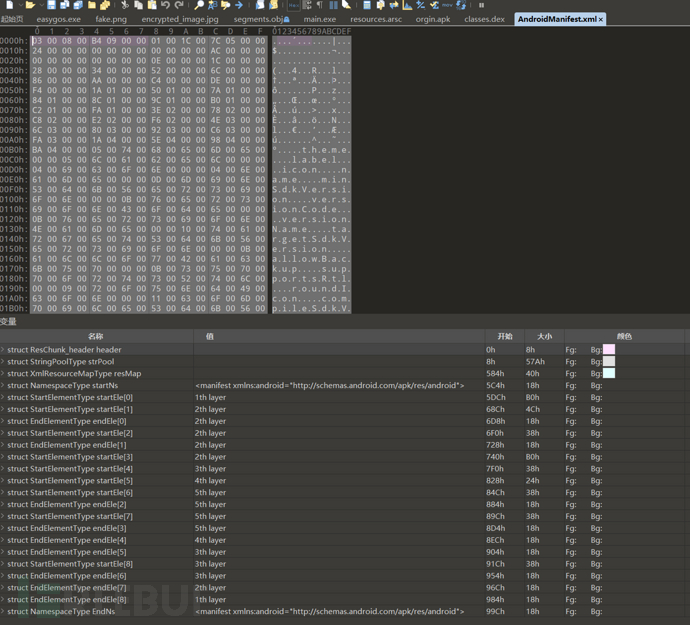Switch to the fake.png tab
Screen dimensions: 690x625
click(x=111, y=19)
